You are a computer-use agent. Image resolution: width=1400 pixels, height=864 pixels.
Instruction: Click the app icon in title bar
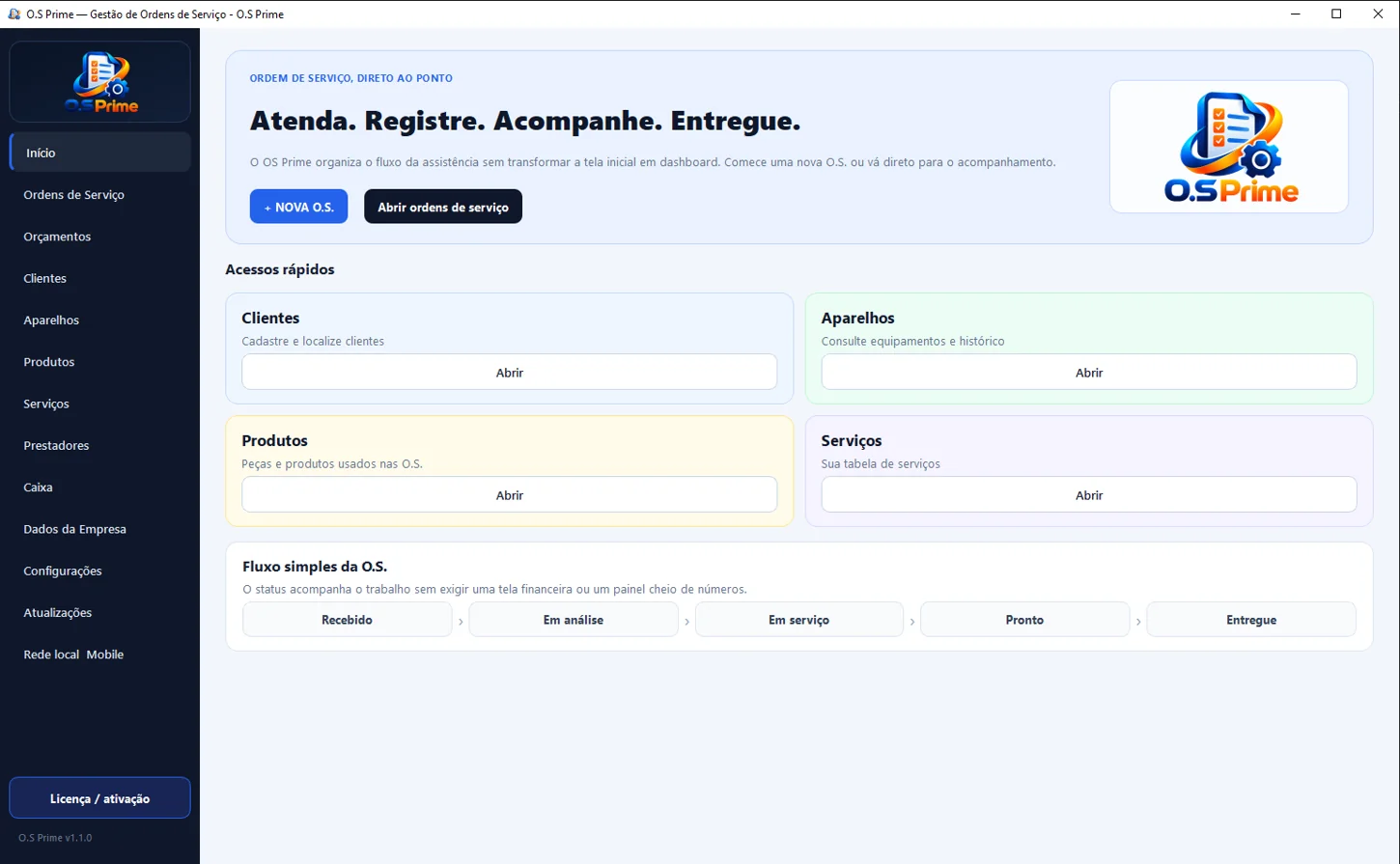click(x=14, y=14)
